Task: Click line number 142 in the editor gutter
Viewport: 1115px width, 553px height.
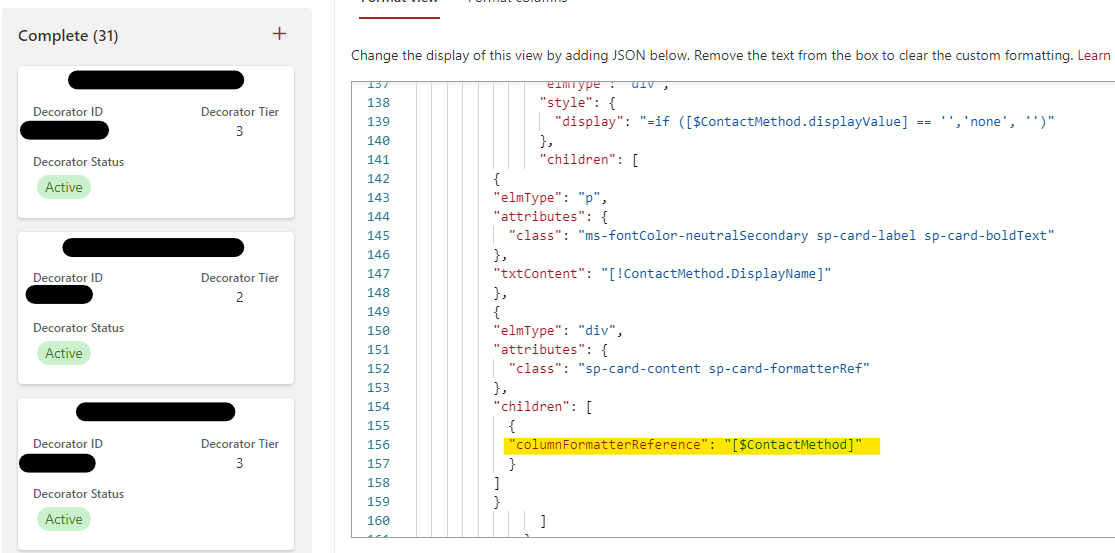Action: [x=378, y=178]
